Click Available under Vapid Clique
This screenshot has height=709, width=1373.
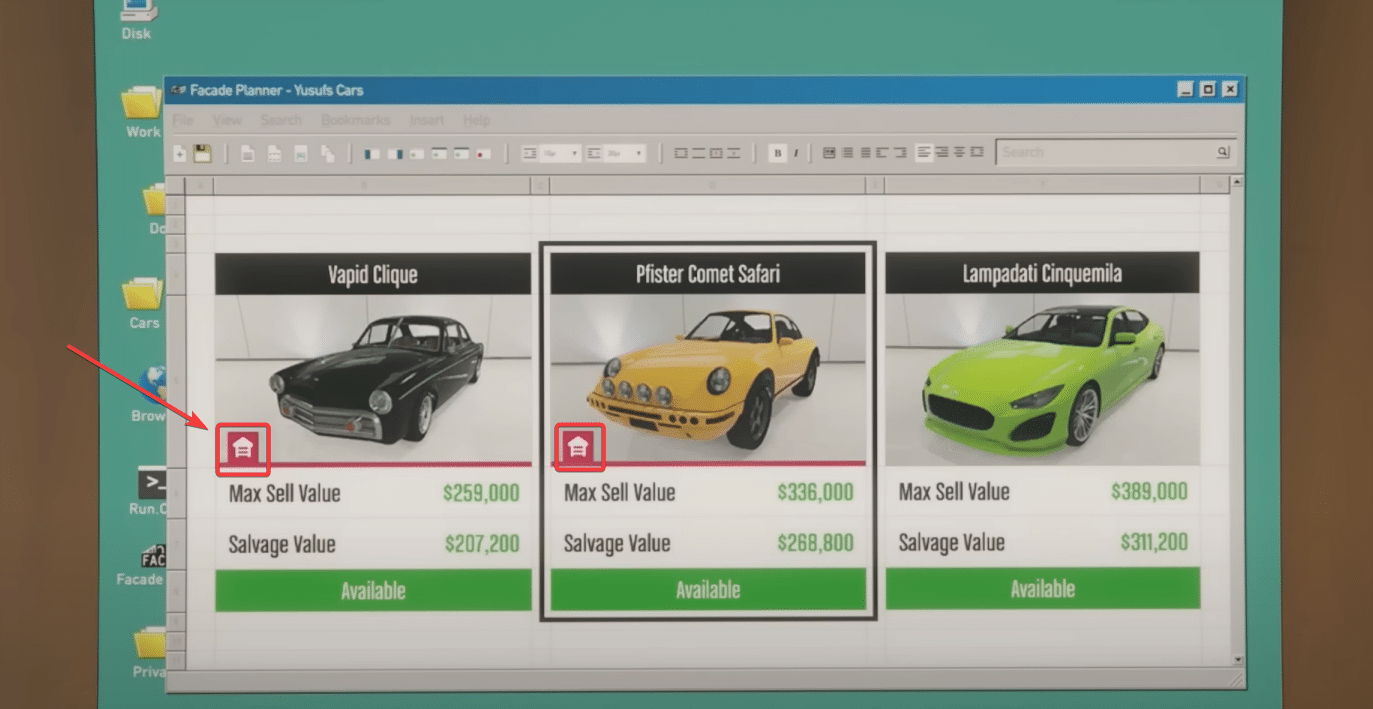(373, 590)
